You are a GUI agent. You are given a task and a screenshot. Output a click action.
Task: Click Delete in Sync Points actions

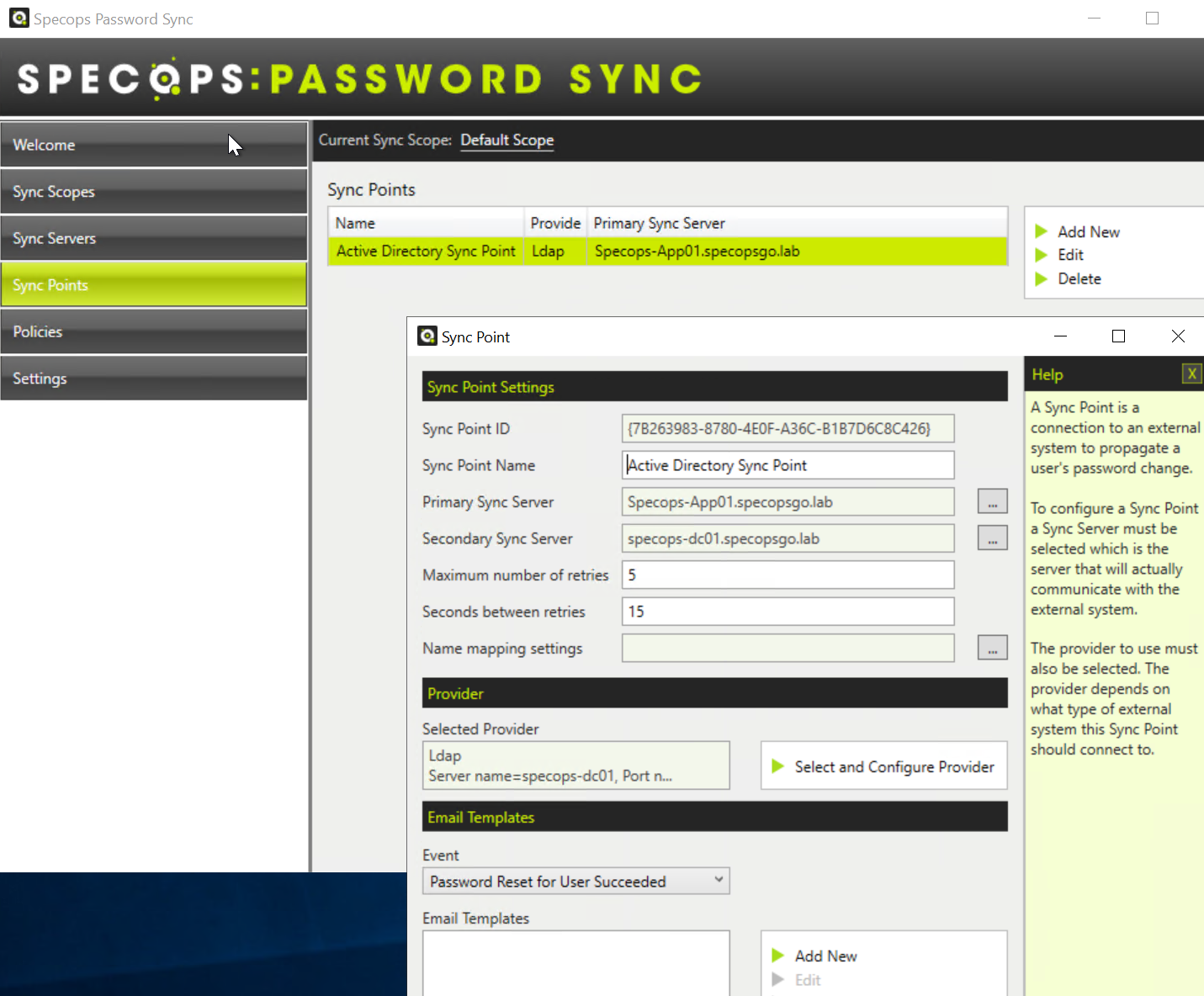tap(1079, 278)
